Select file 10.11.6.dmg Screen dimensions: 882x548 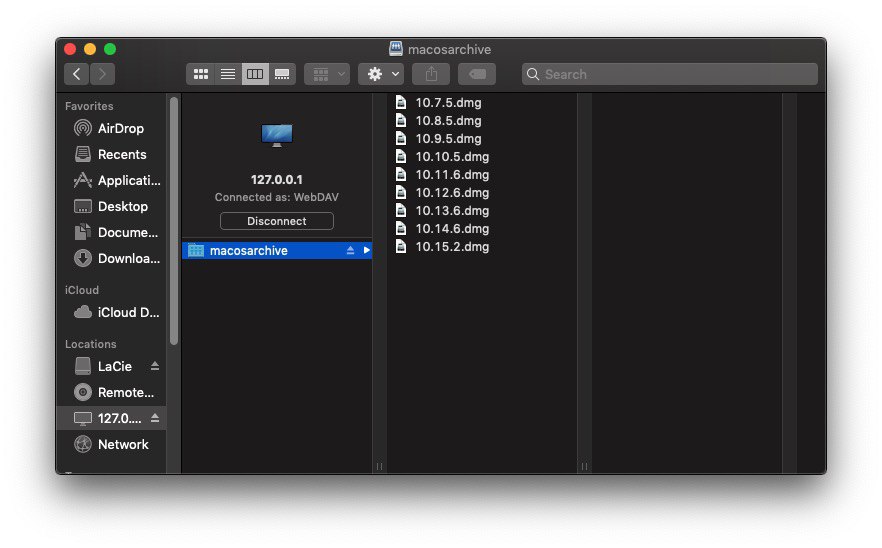[x=482, y=174]
